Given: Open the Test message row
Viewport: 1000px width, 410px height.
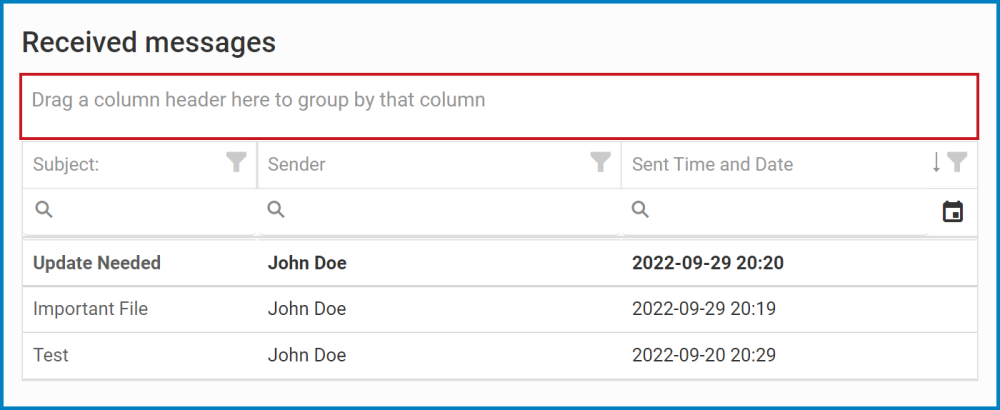Looking at the screenshot, I should tap(499, 355).
